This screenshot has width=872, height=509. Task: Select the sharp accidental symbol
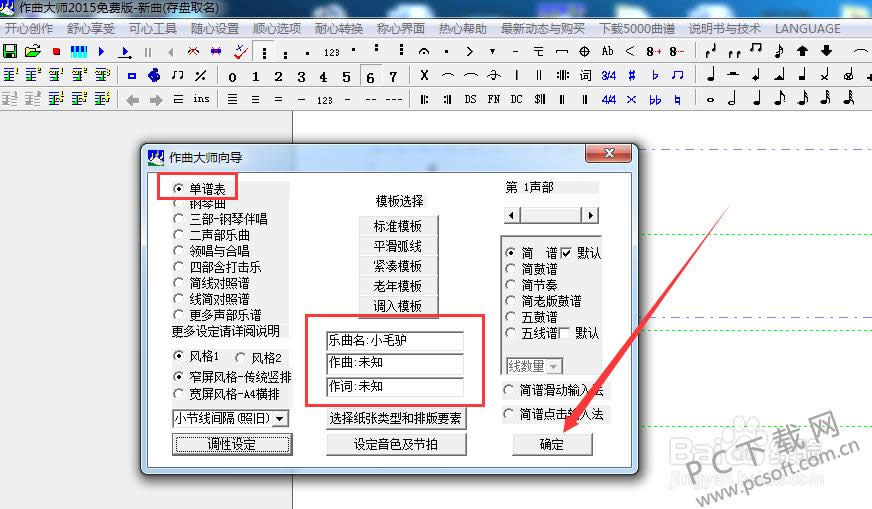[x=632, y=75]
